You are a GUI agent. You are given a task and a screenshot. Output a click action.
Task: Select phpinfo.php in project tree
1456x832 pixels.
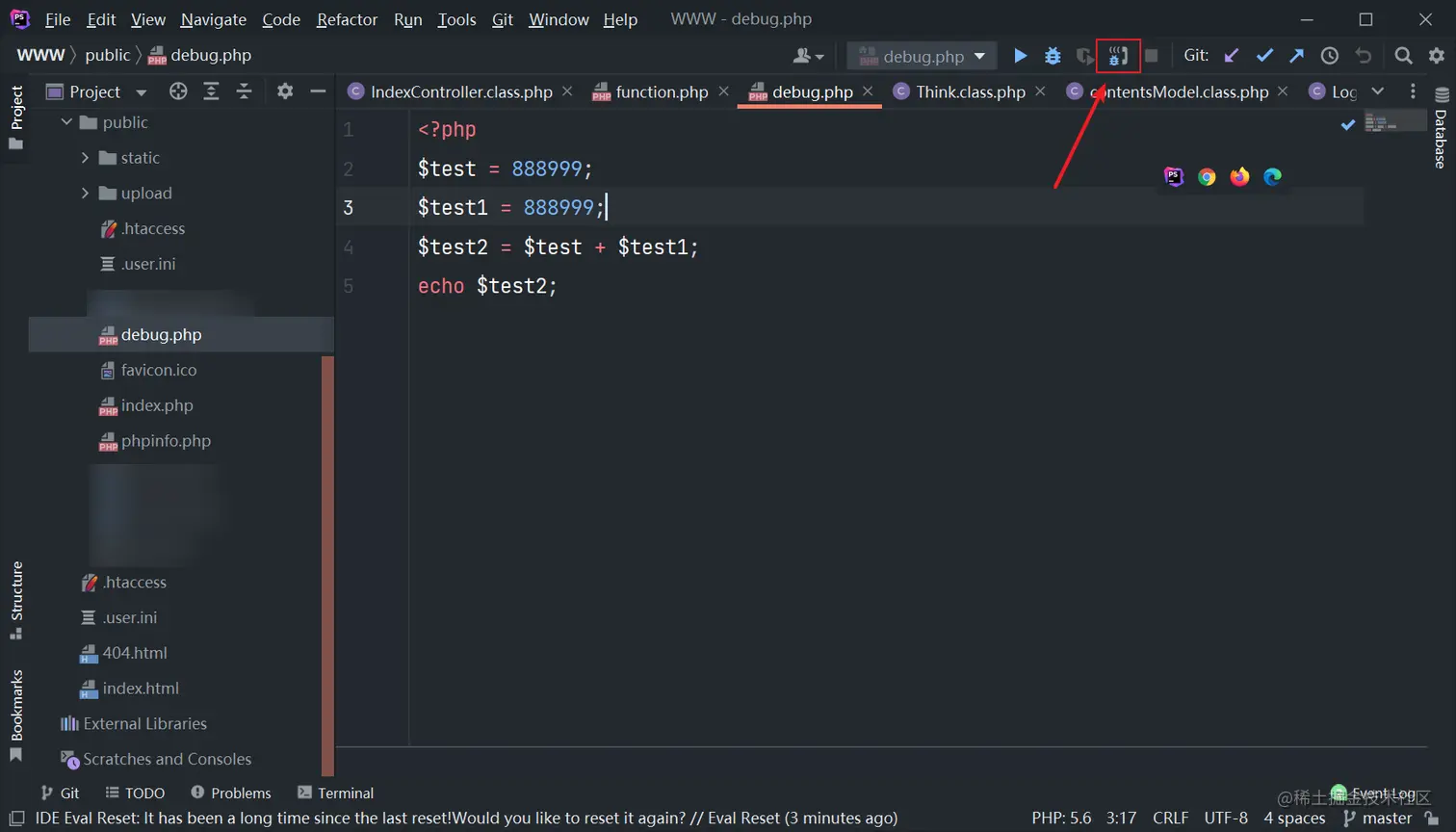[x=155, y=441]
